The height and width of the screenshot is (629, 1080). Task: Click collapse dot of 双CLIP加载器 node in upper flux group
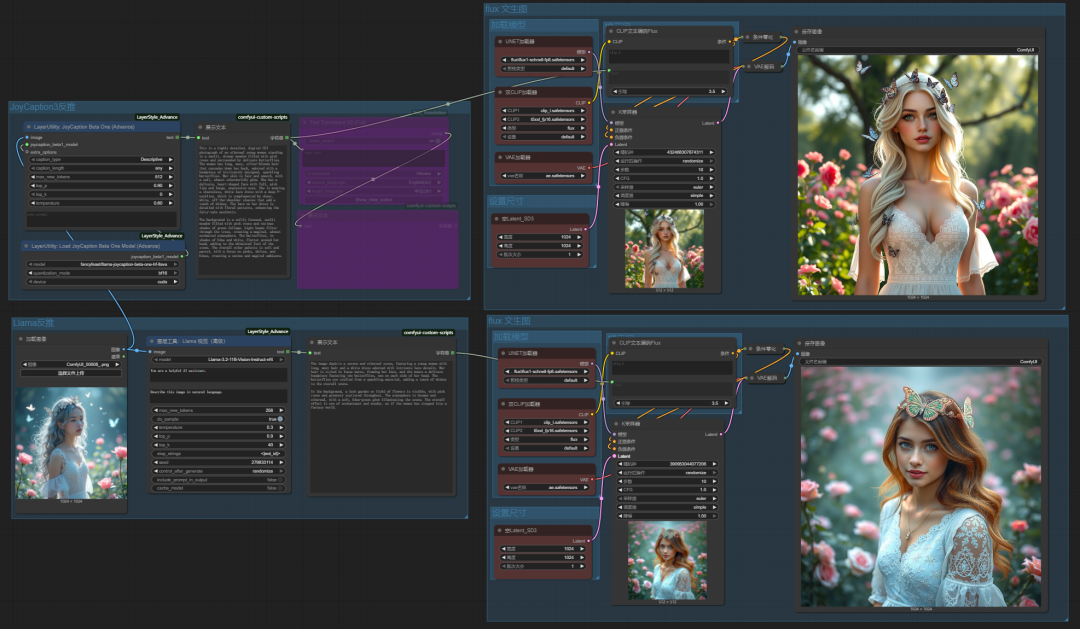tap(500, 92)
